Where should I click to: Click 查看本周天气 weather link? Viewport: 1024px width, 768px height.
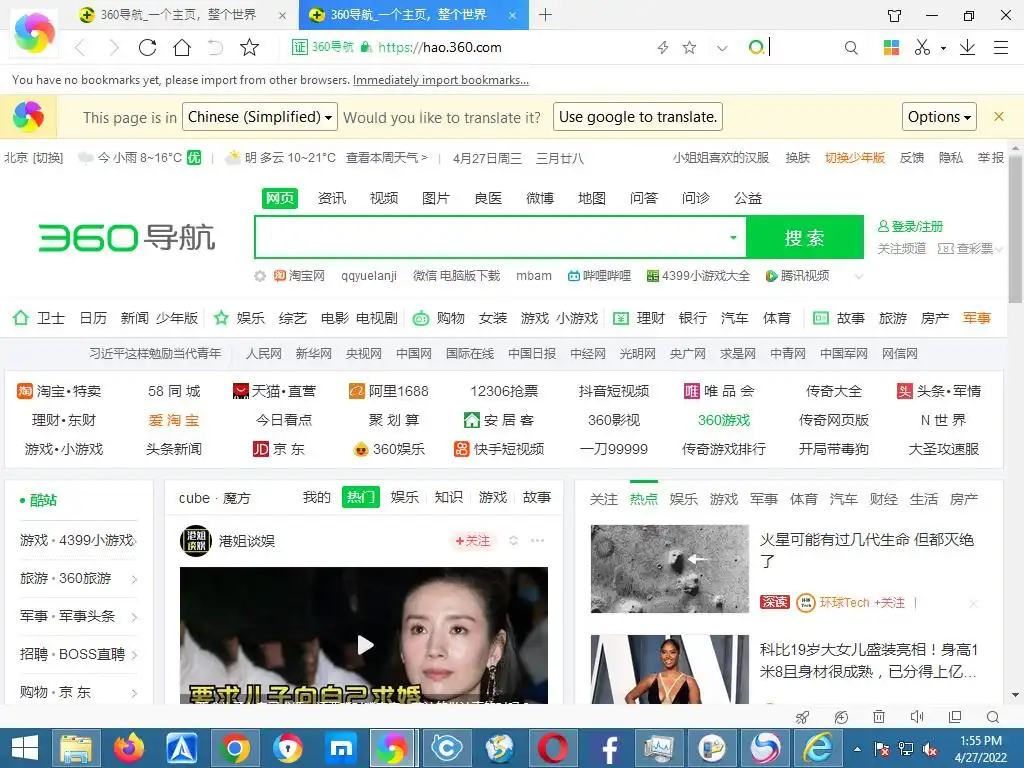[x=387, y=158]
